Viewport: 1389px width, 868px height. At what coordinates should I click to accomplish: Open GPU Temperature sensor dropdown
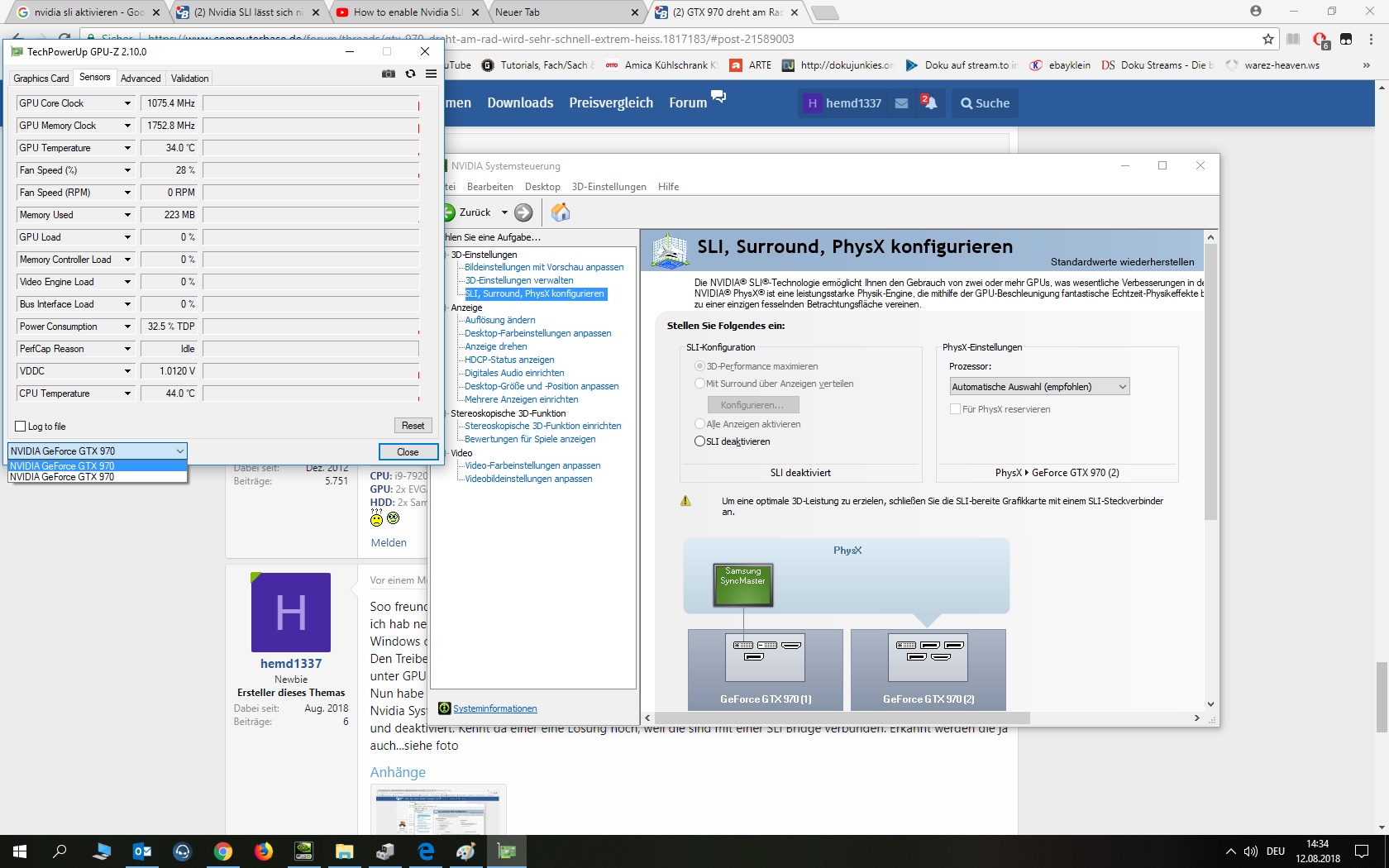pos(127,148)
